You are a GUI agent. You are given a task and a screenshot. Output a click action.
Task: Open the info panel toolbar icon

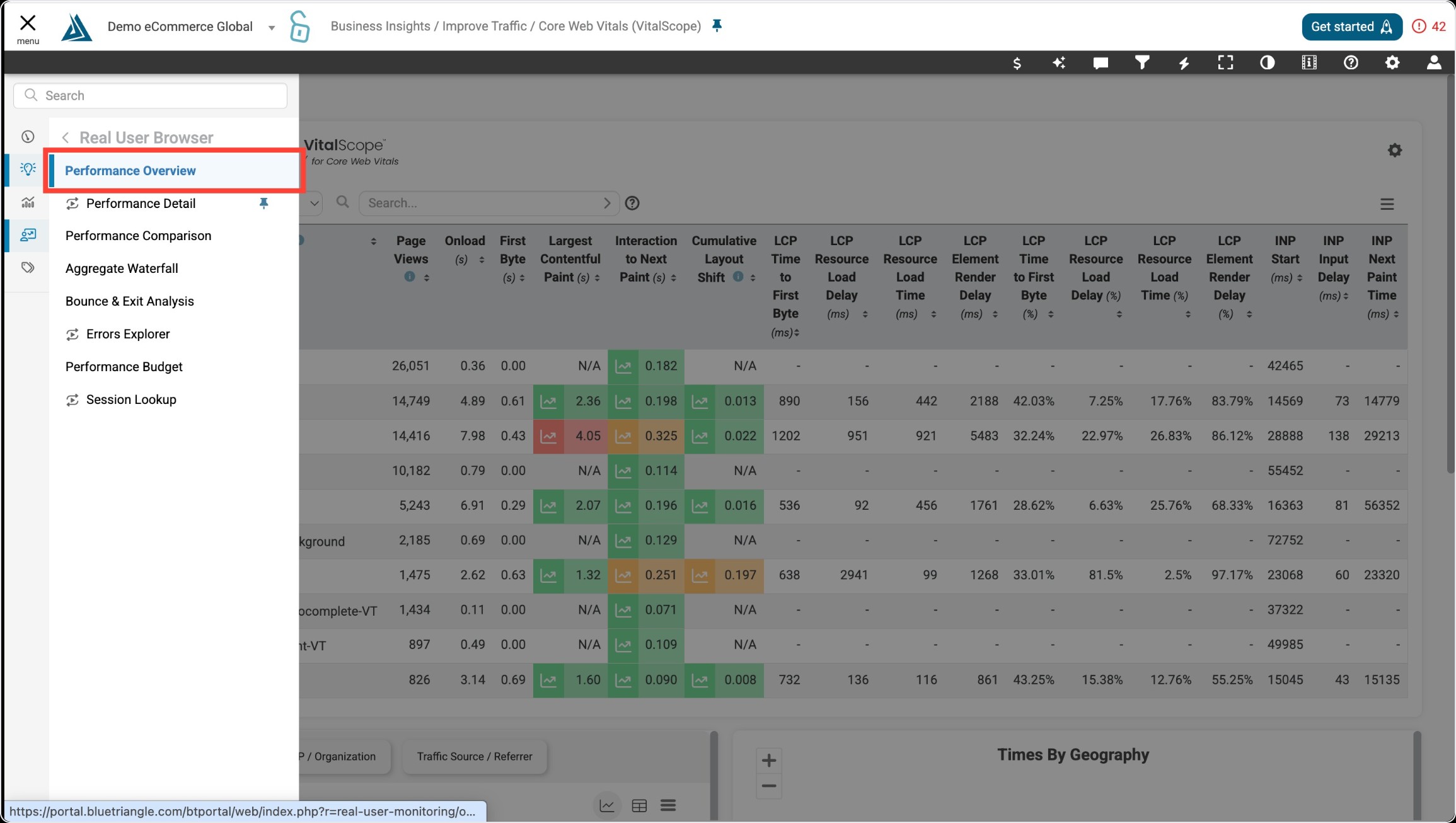pos(1309,62)
